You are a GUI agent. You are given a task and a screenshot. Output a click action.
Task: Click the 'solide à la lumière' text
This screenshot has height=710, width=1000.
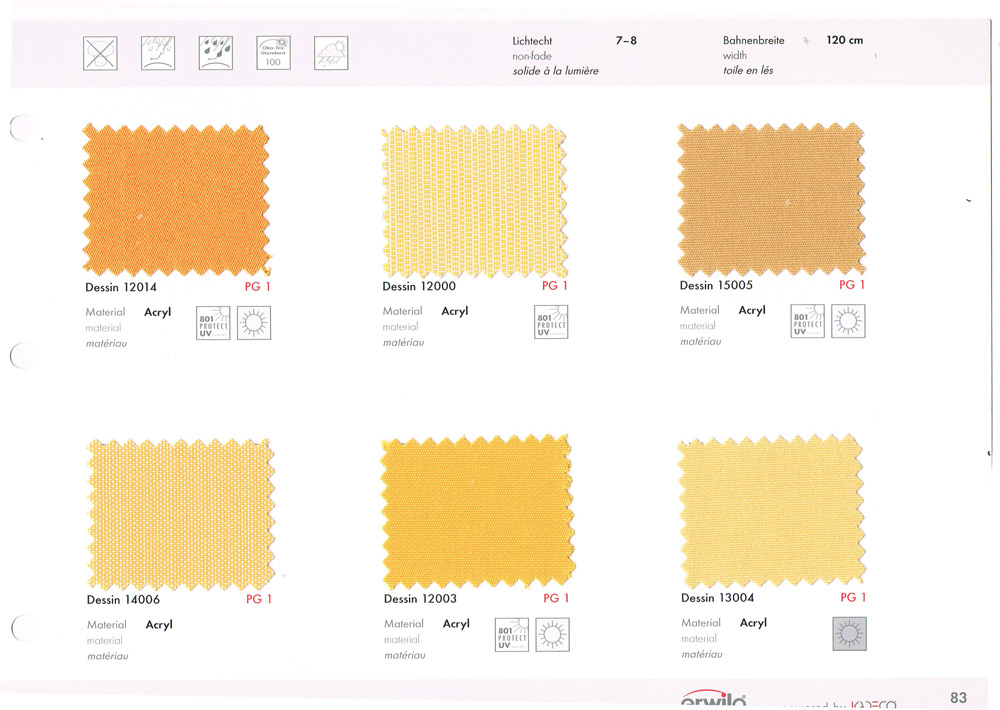point(555,71)
